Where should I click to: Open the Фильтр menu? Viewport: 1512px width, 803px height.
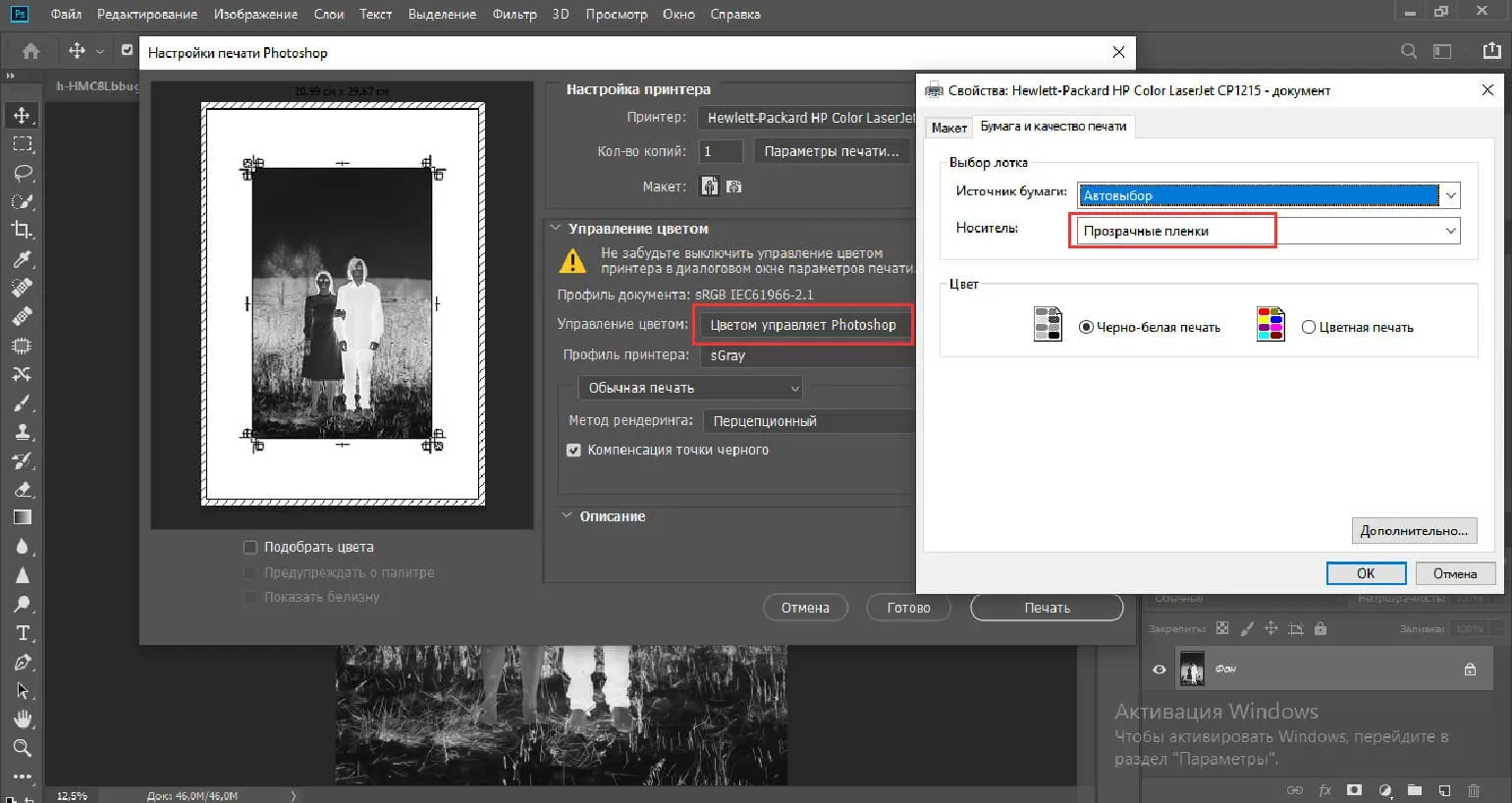click(514, 14)
